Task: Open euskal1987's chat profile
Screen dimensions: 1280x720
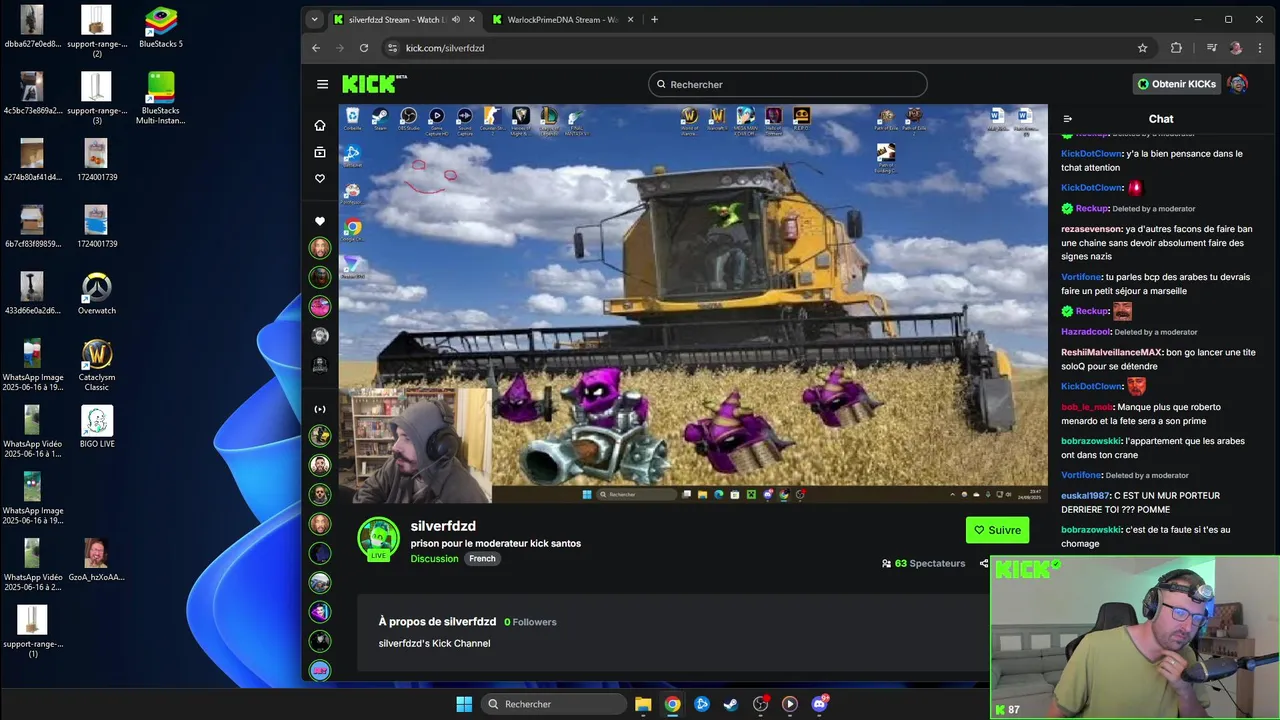Action: click(1085, 495)
